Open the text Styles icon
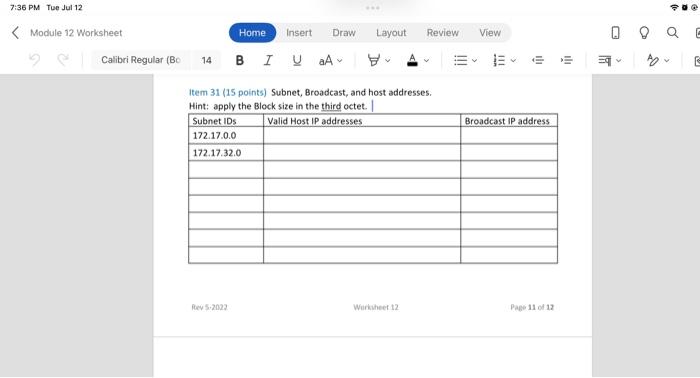This screenshot has width=700, height=378. tap(653, 60)
